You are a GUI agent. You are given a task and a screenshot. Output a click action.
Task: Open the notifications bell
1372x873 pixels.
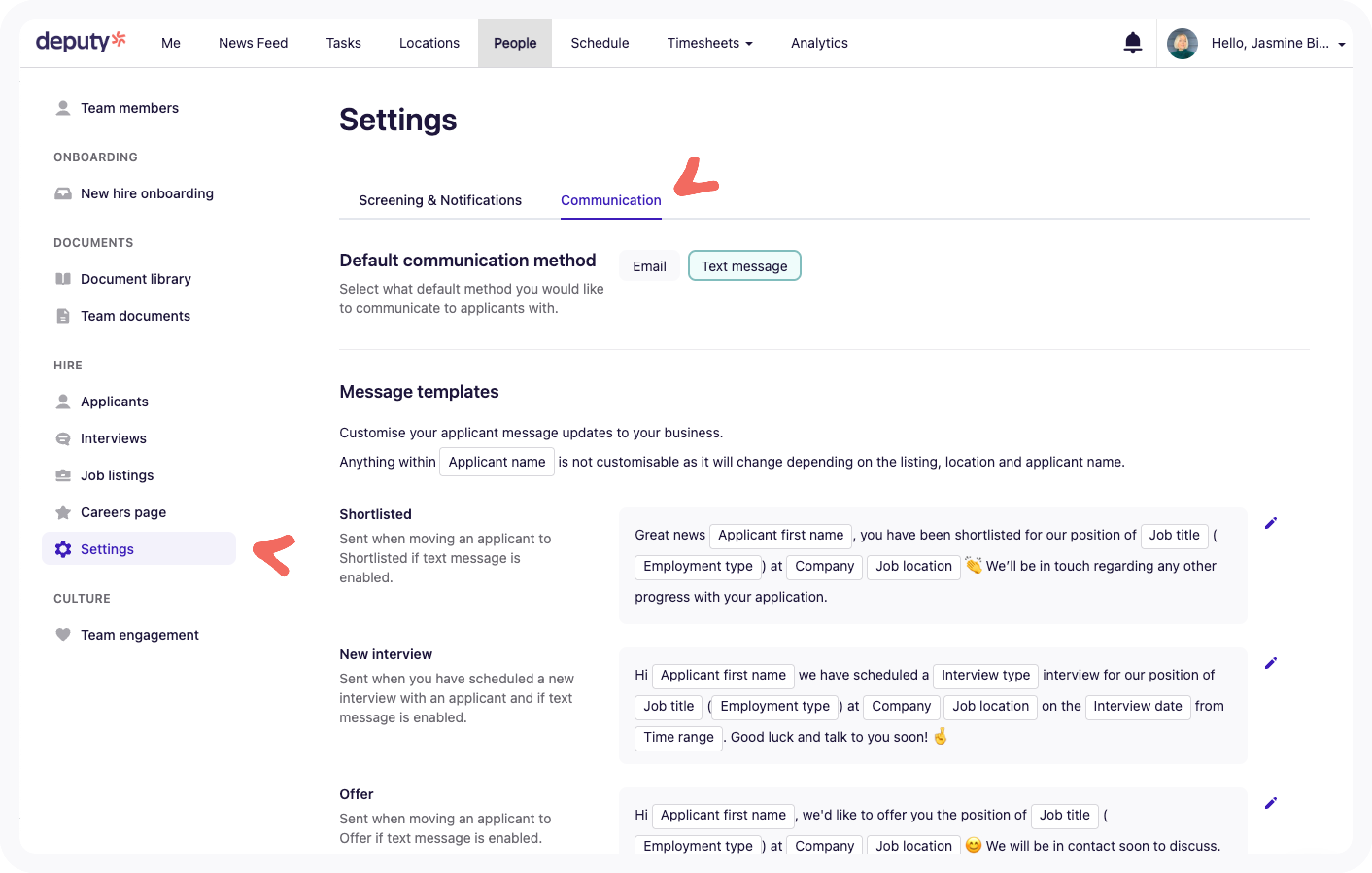pyautogui.click(x=1132, y=43)
